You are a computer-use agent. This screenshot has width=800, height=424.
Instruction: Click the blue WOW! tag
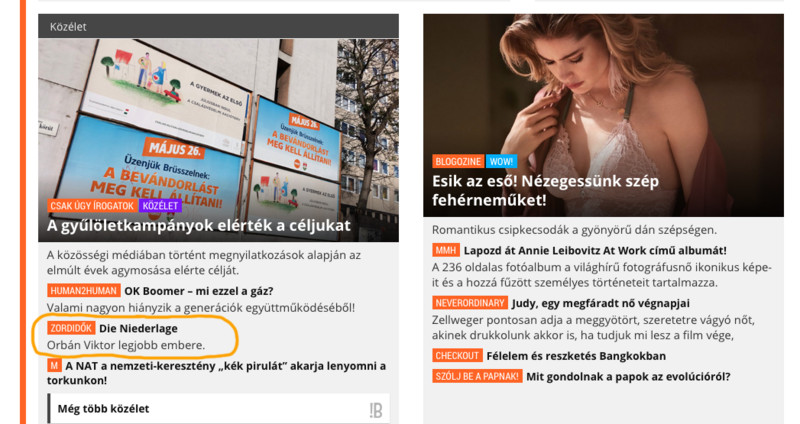coord(502,162)
